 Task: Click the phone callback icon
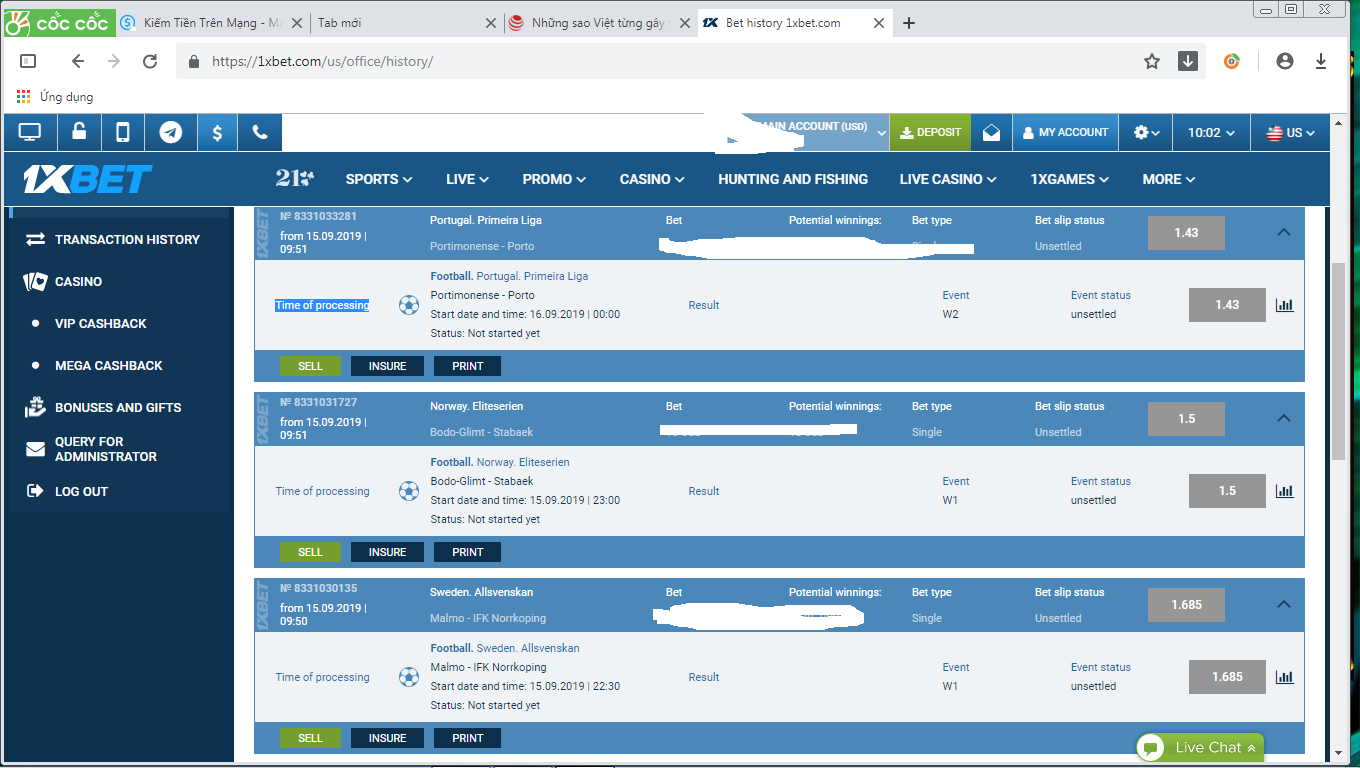coord(260,132)
